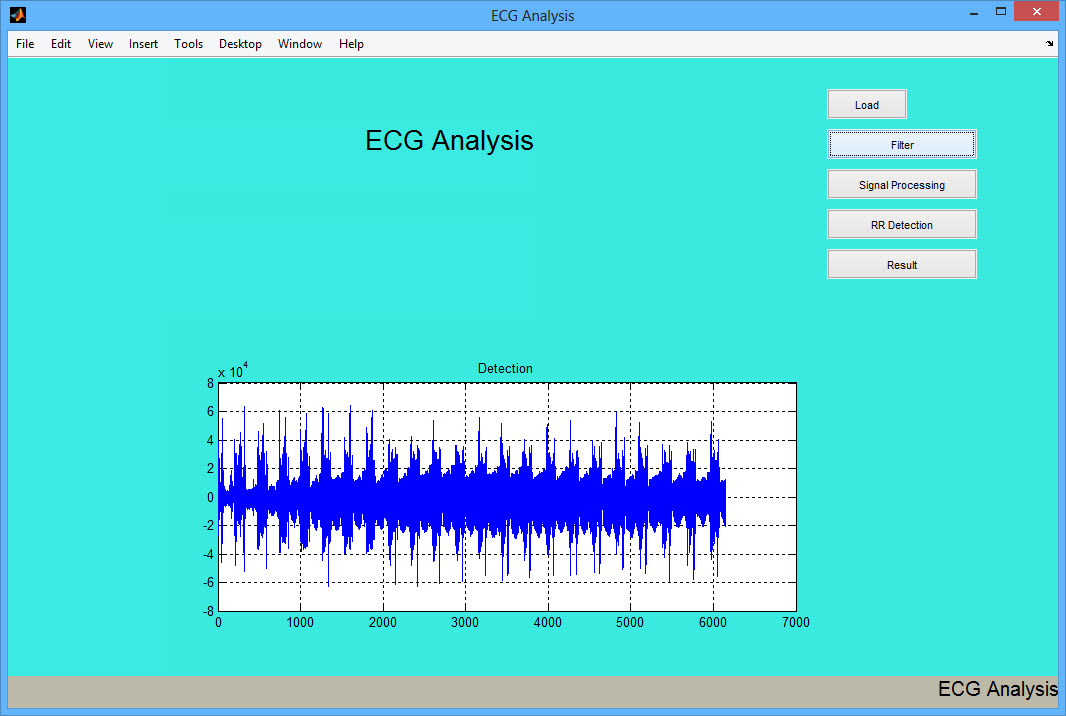Click the ECG Analysis heading text
This screenshot has height=716, width=1066.
tap(449, 141)
